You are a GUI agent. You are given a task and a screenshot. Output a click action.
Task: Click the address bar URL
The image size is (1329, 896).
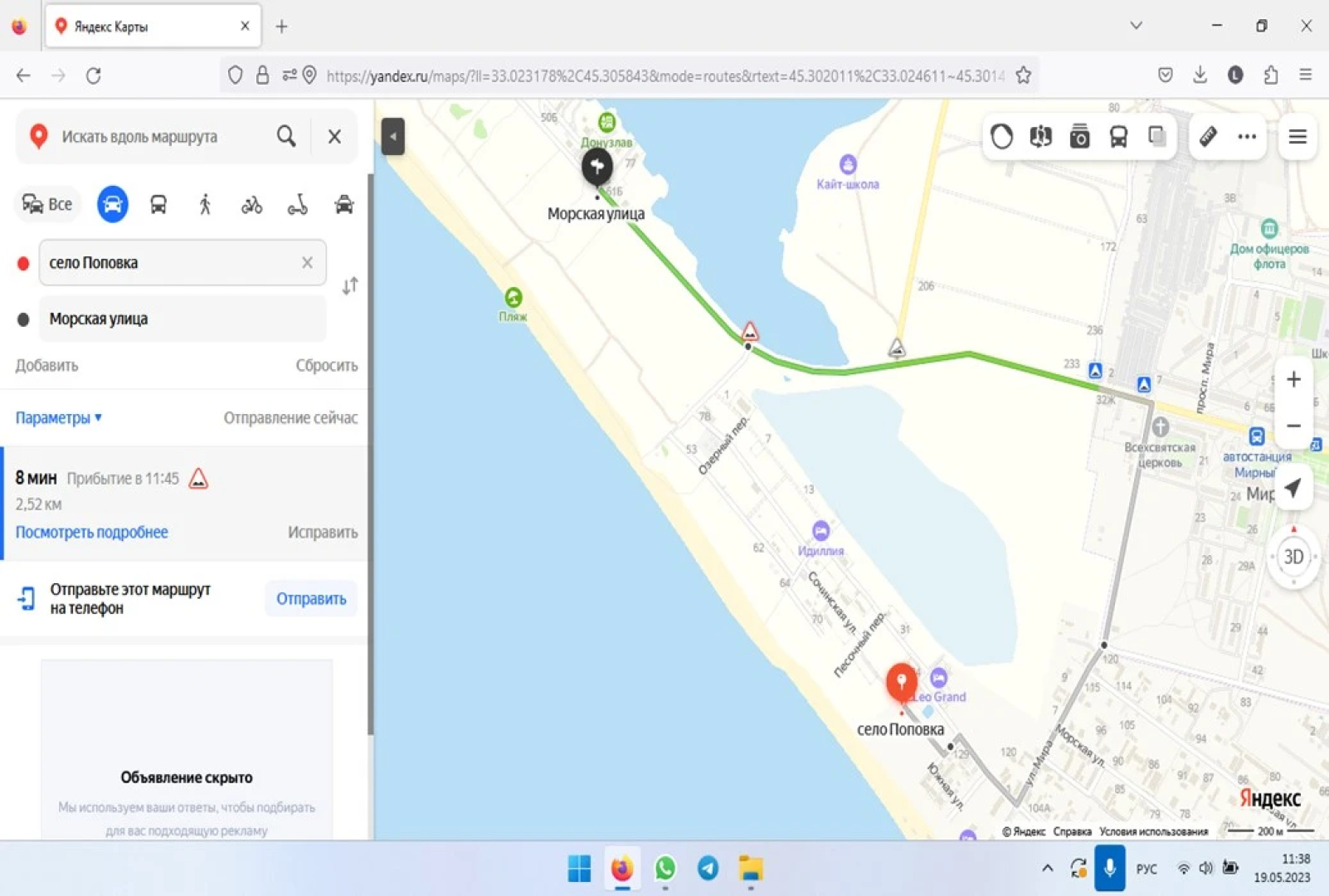coord(664,76)
